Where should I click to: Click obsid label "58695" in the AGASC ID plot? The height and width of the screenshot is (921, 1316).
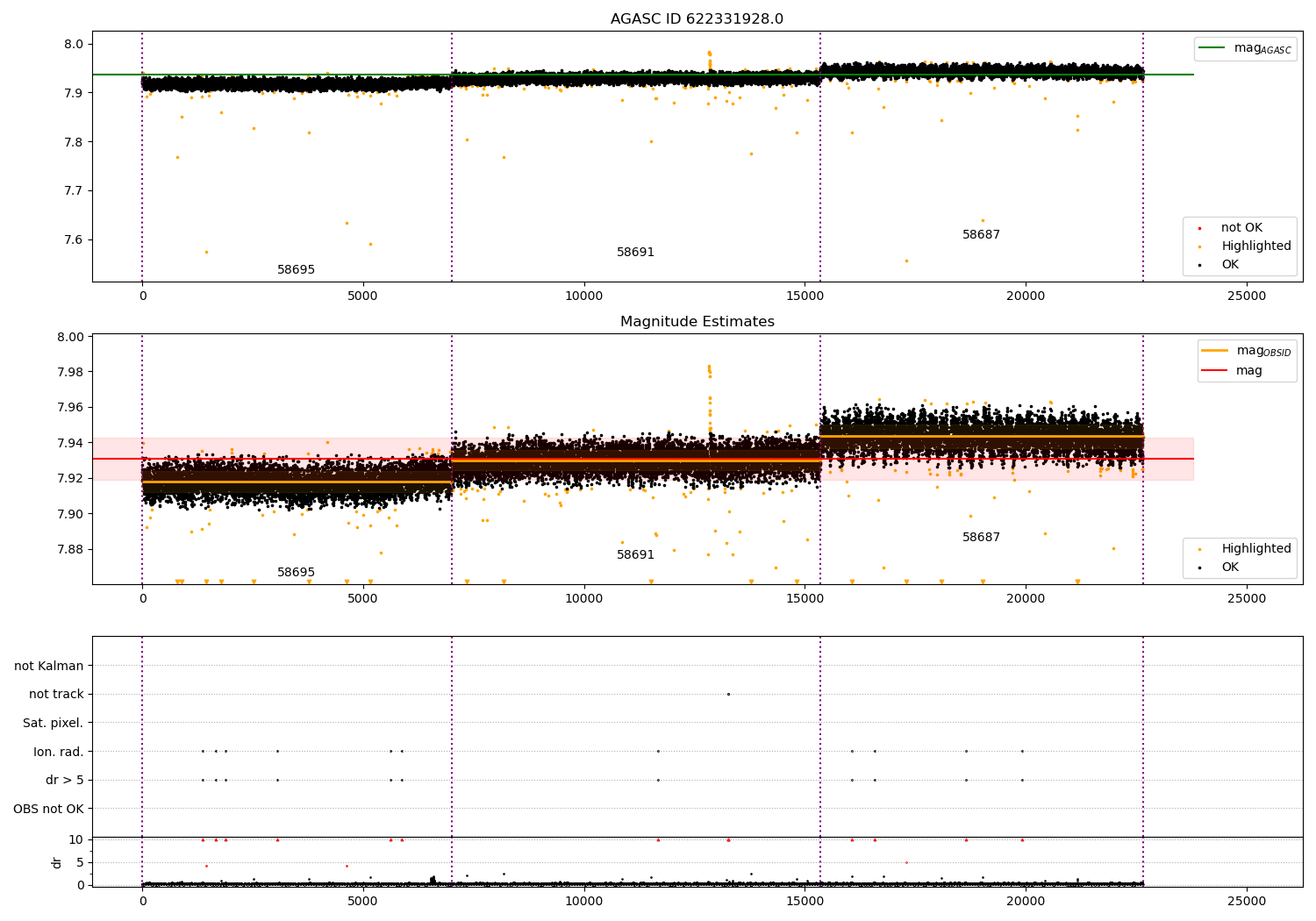pyautogui.click(x=296, y=270)
